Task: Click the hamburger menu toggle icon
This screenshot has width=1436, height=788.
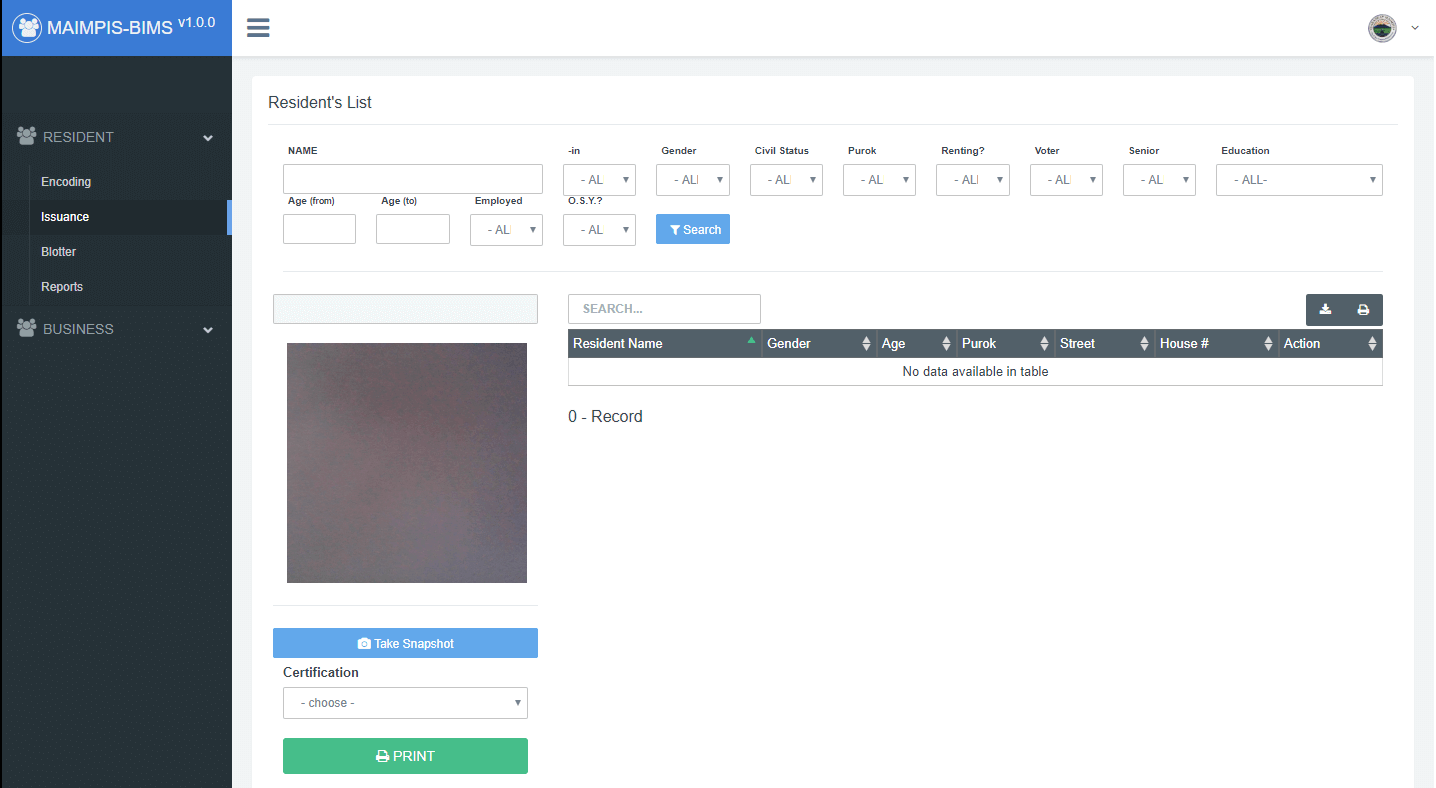Action: click(258, 28)
